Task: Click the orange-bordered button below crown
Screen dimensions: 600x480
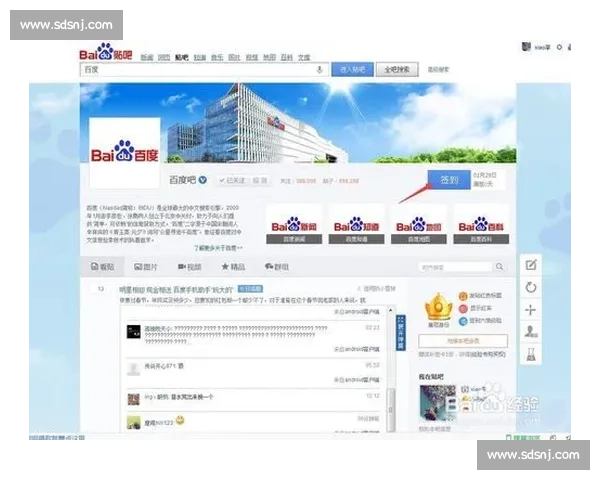Action: pos(463,341)
